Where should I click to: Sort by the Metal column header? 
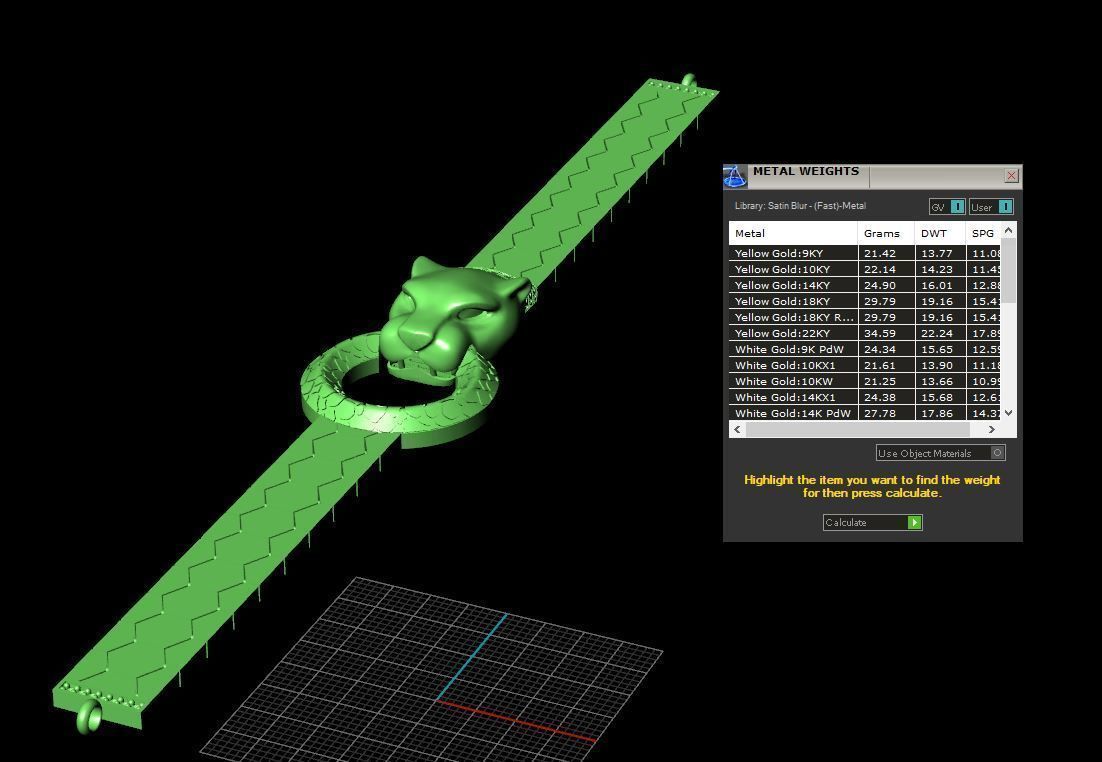(x=793, y=233)
